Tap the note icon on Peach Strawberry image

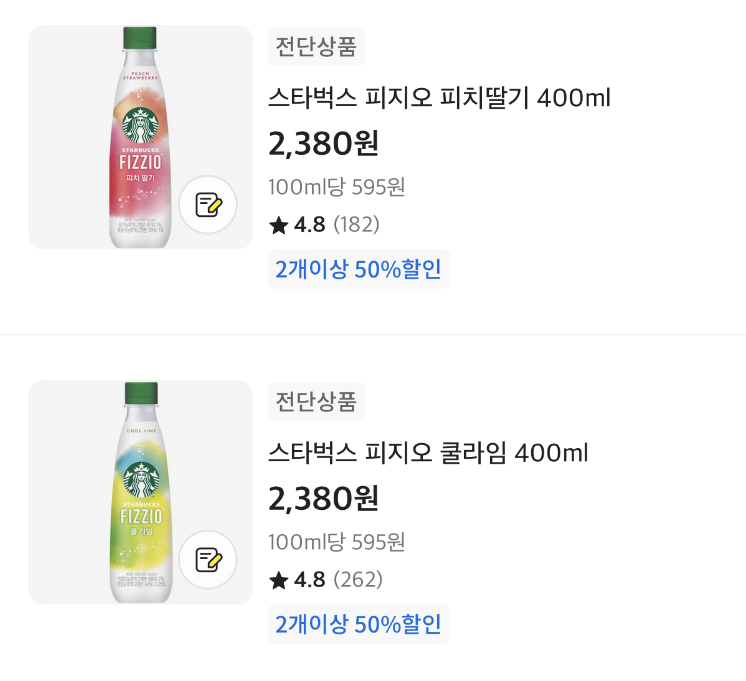[208, 205]
